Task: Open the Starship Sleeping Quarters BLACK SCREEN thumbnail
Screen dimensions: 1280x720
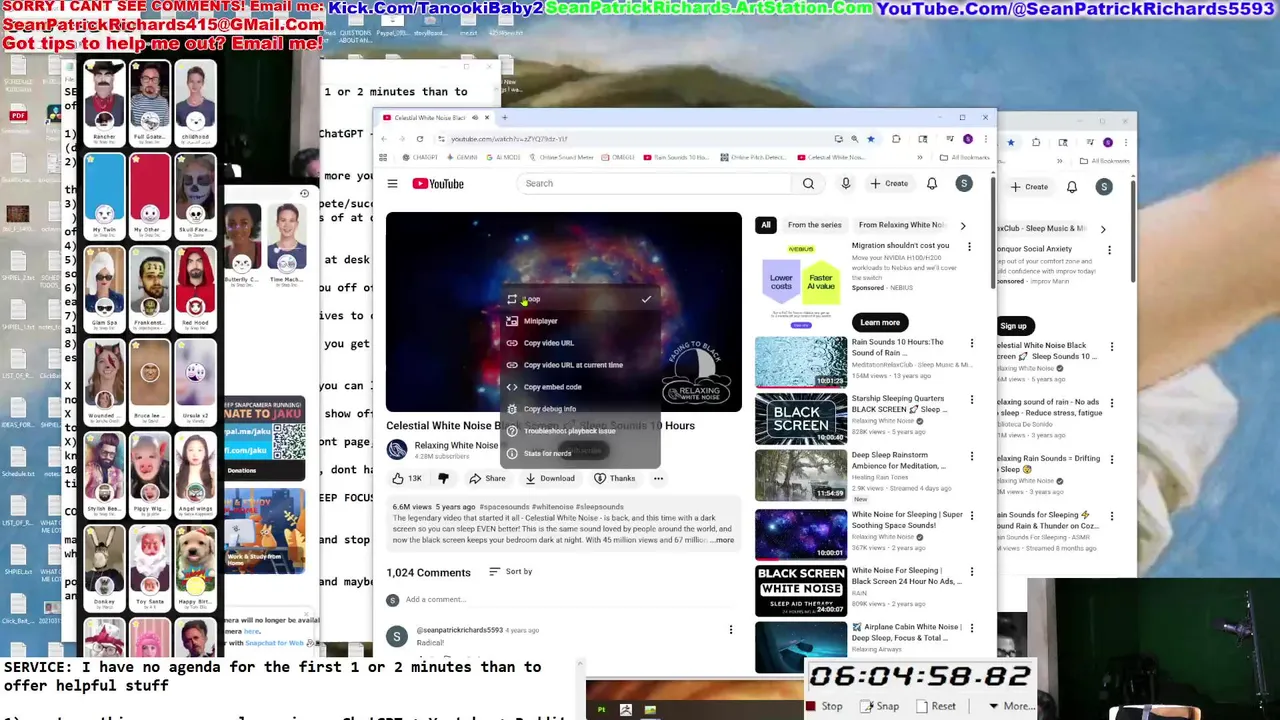Action: (800, 418)
